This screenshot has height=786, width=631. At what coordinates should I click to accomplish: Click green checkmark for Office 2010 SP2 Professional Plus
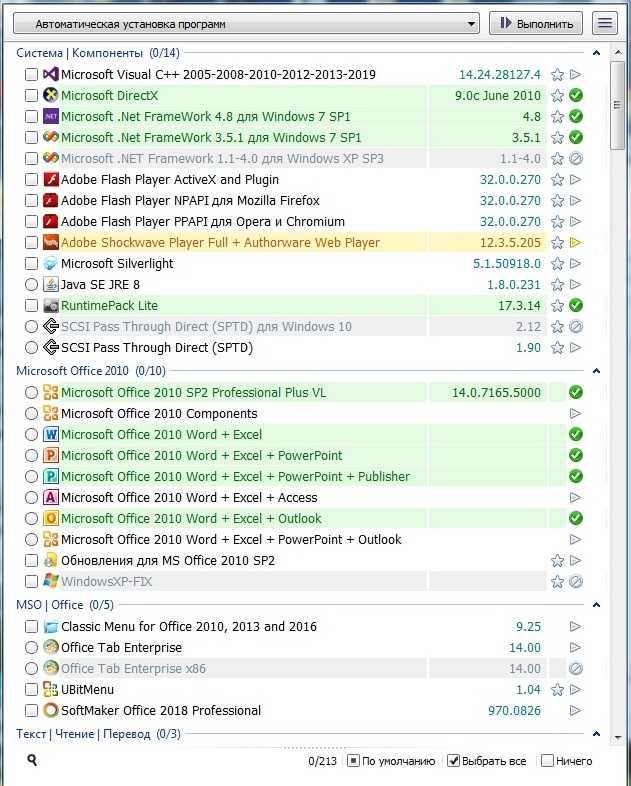[576, 392]
